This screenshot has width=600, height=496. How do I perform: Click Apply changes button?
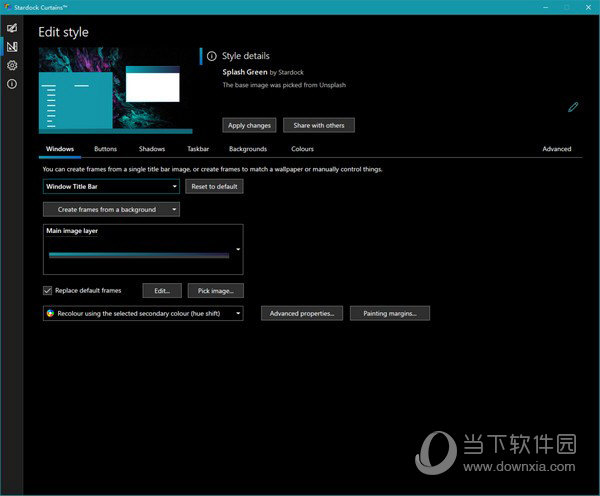coord(249,125)
